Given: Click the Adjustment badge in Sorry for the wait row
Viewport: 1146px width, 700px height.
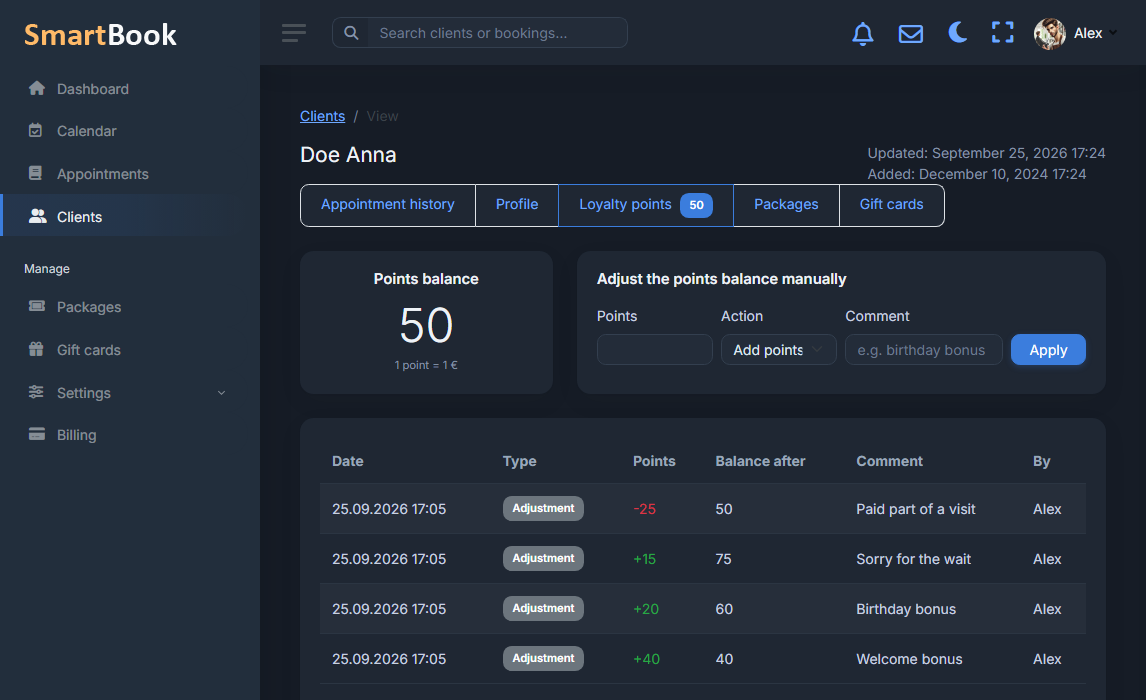Looking at the screenshot, I should pos(543,558).
